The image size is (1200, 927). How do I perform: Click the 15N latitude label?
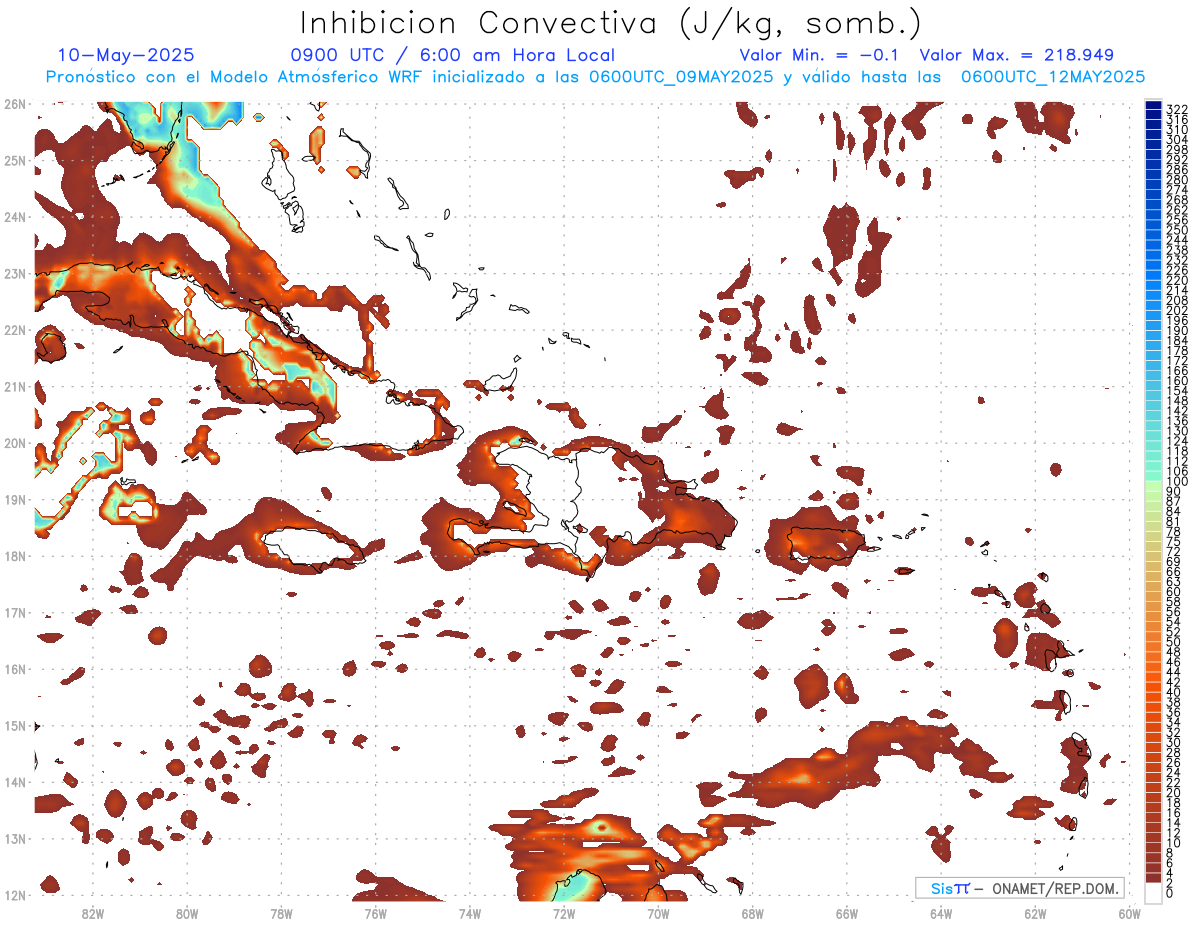click(x=15, y=725)
